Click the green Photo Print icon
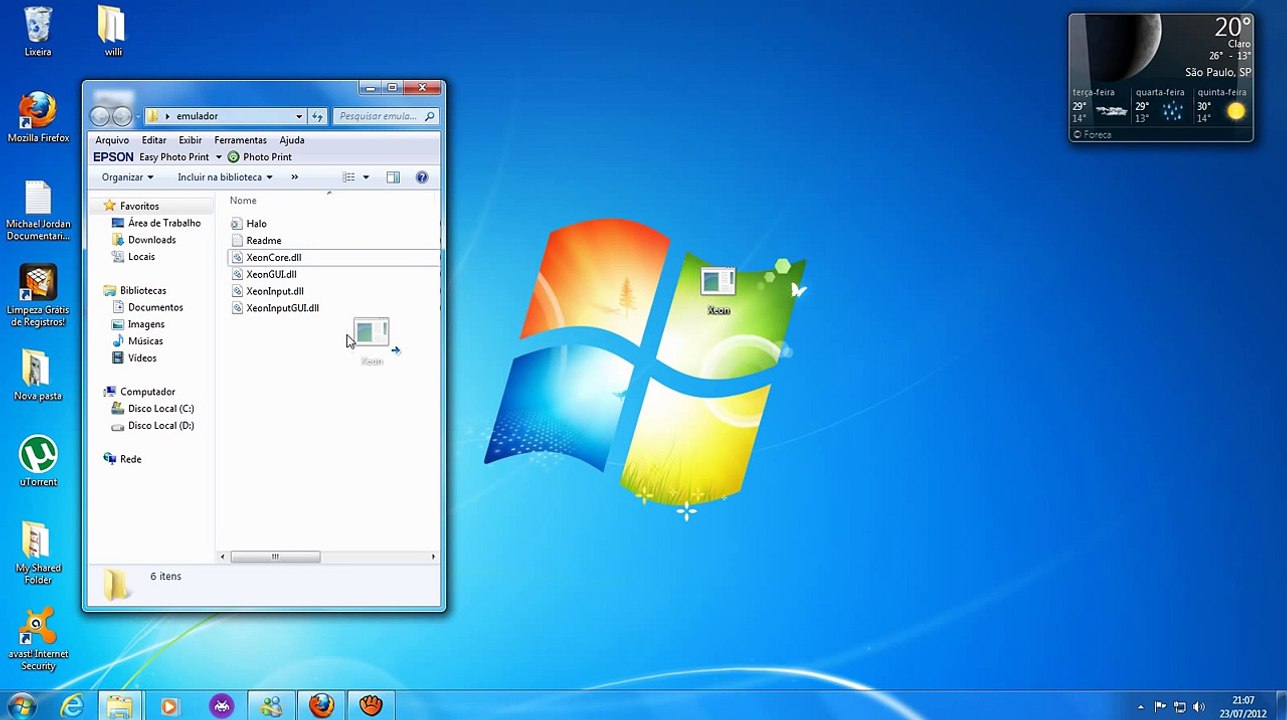Image resolution: width=1287 pixels, height=720 pixels. (x=234, y=157)
